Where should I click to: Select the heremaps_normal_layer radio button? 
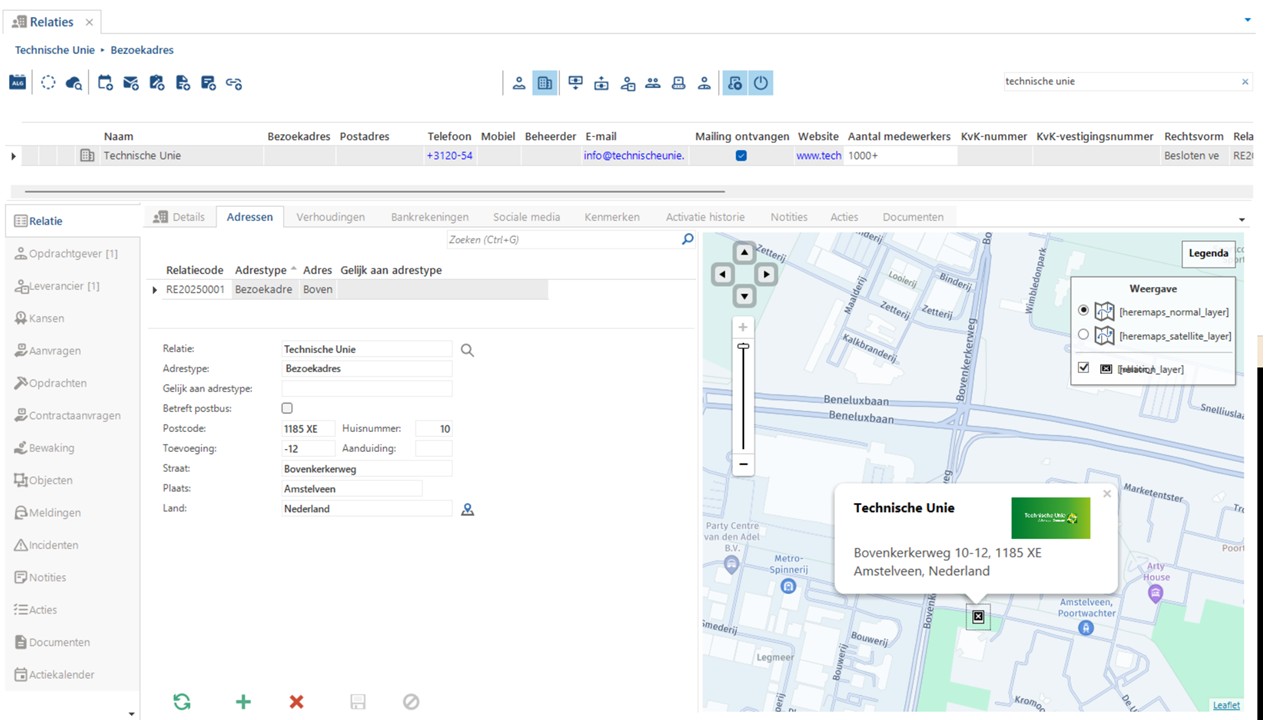point(1083,311)
